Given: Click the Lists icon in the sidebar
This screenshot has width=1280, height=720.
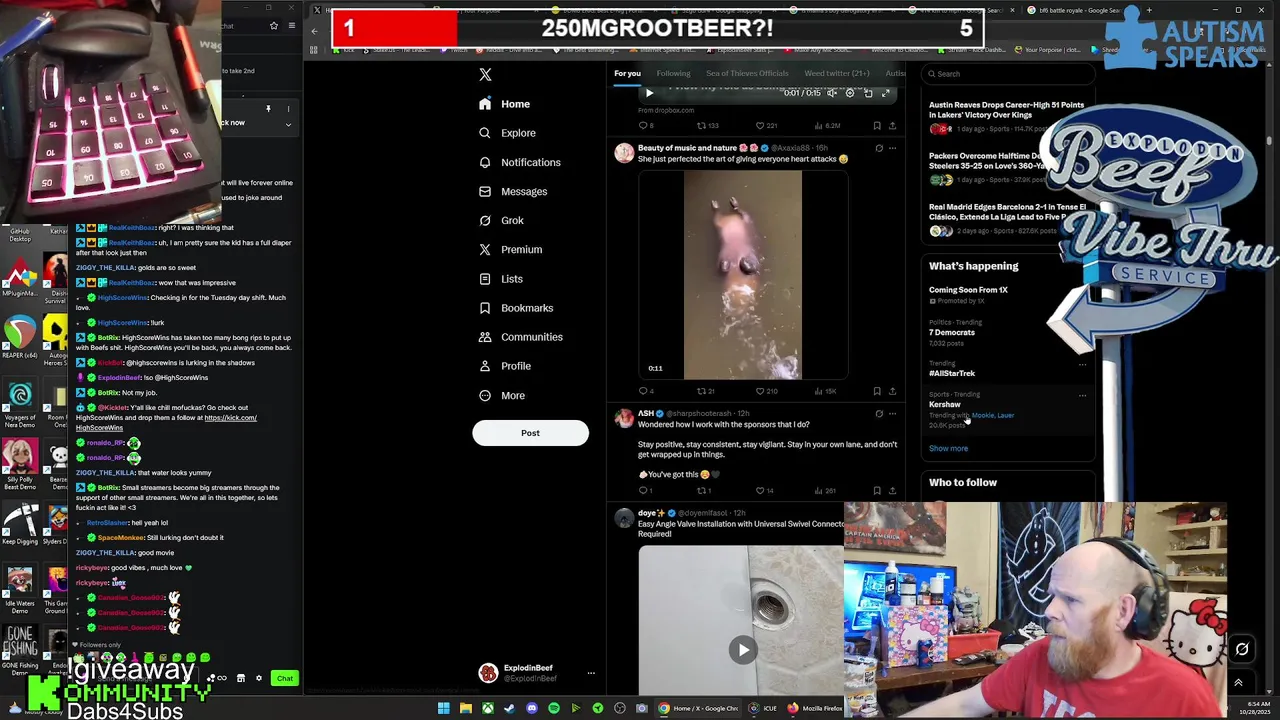Looking at the screenshot, I should coord(485,279).
